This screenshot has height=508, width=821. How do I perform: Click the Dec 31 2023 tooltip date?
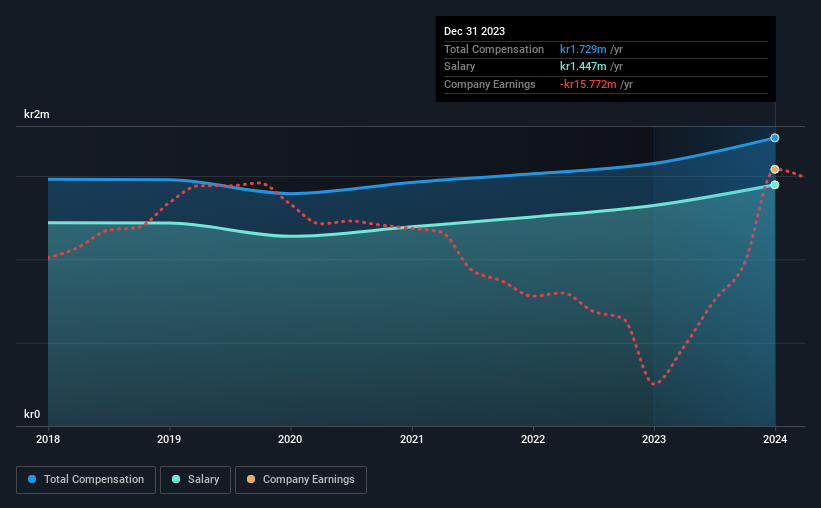(x=474, y=31)
